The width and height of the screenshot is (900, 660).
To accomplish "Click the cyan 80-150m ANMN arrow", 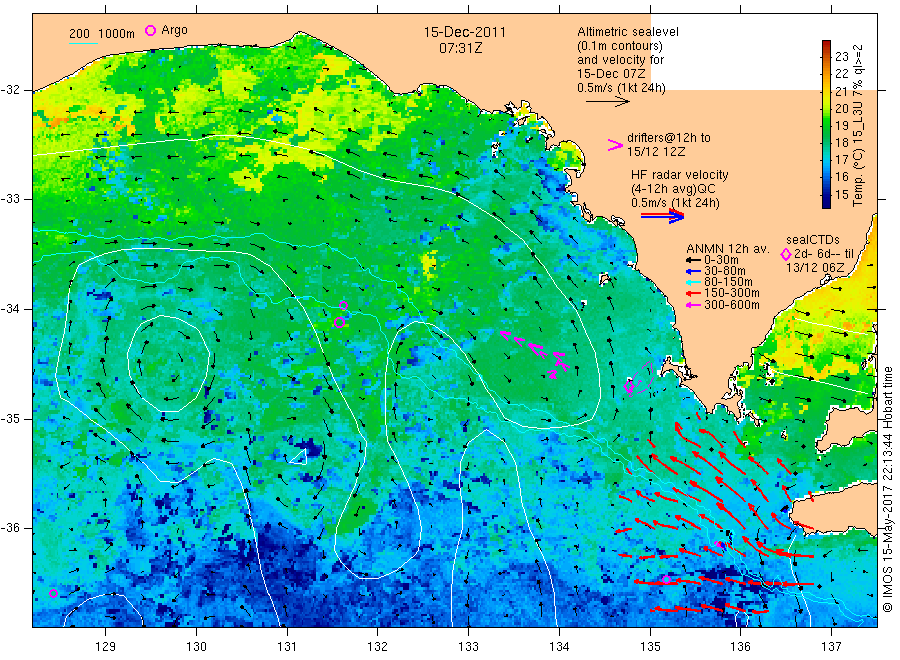I will (693, 282).
